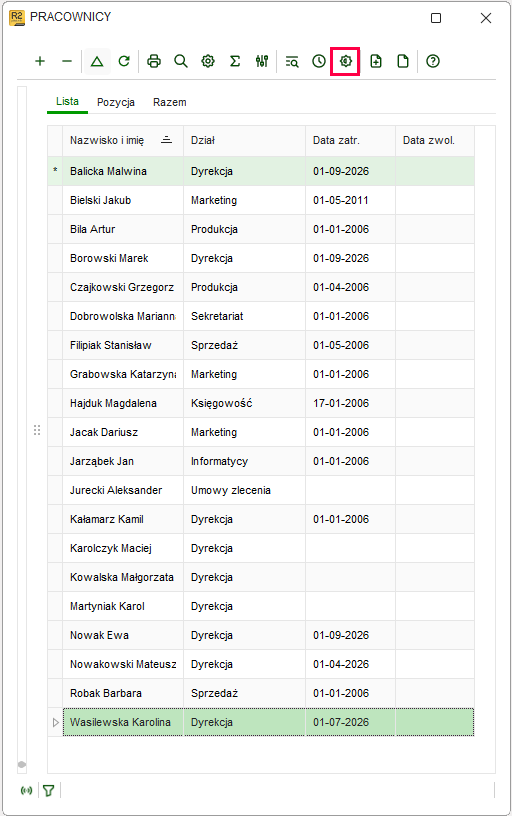The height and width of the screenshot is (816, 512).
Task: Remove employee using minus icon
Action: [x=67, y=61]
